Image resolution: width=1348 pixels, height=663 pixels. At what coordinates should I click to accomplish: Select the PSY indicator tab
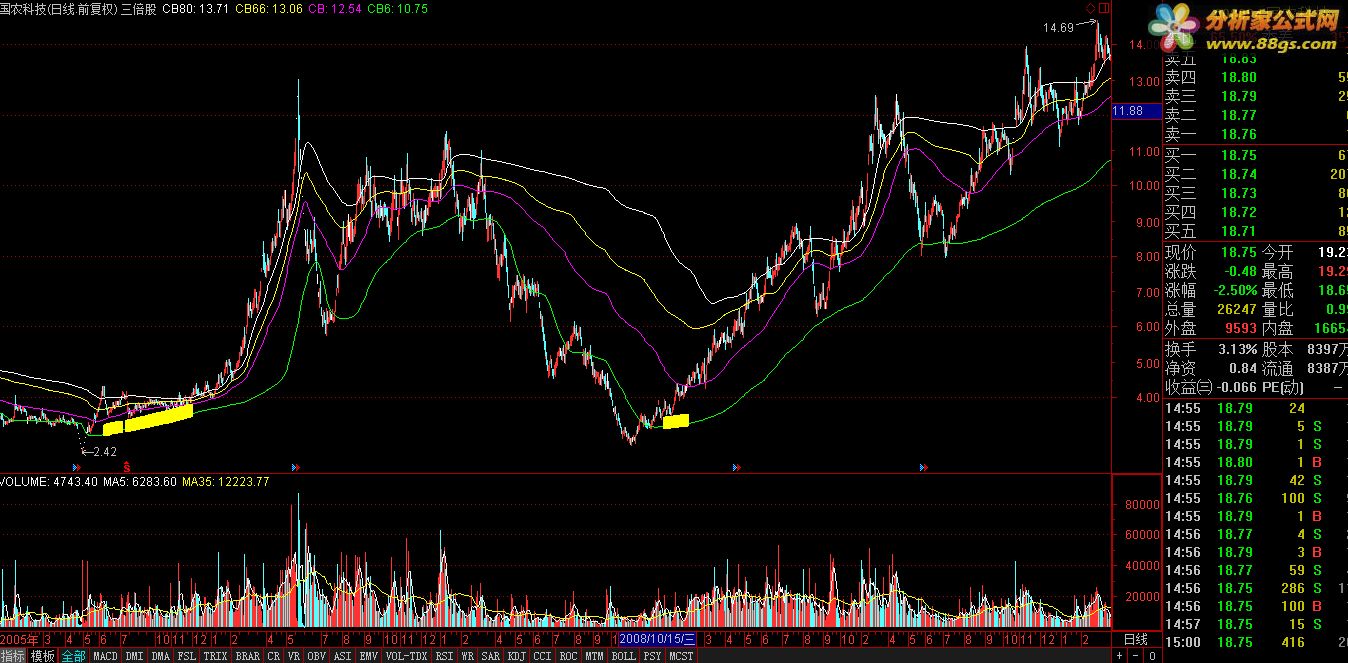[x=653, y=656]
